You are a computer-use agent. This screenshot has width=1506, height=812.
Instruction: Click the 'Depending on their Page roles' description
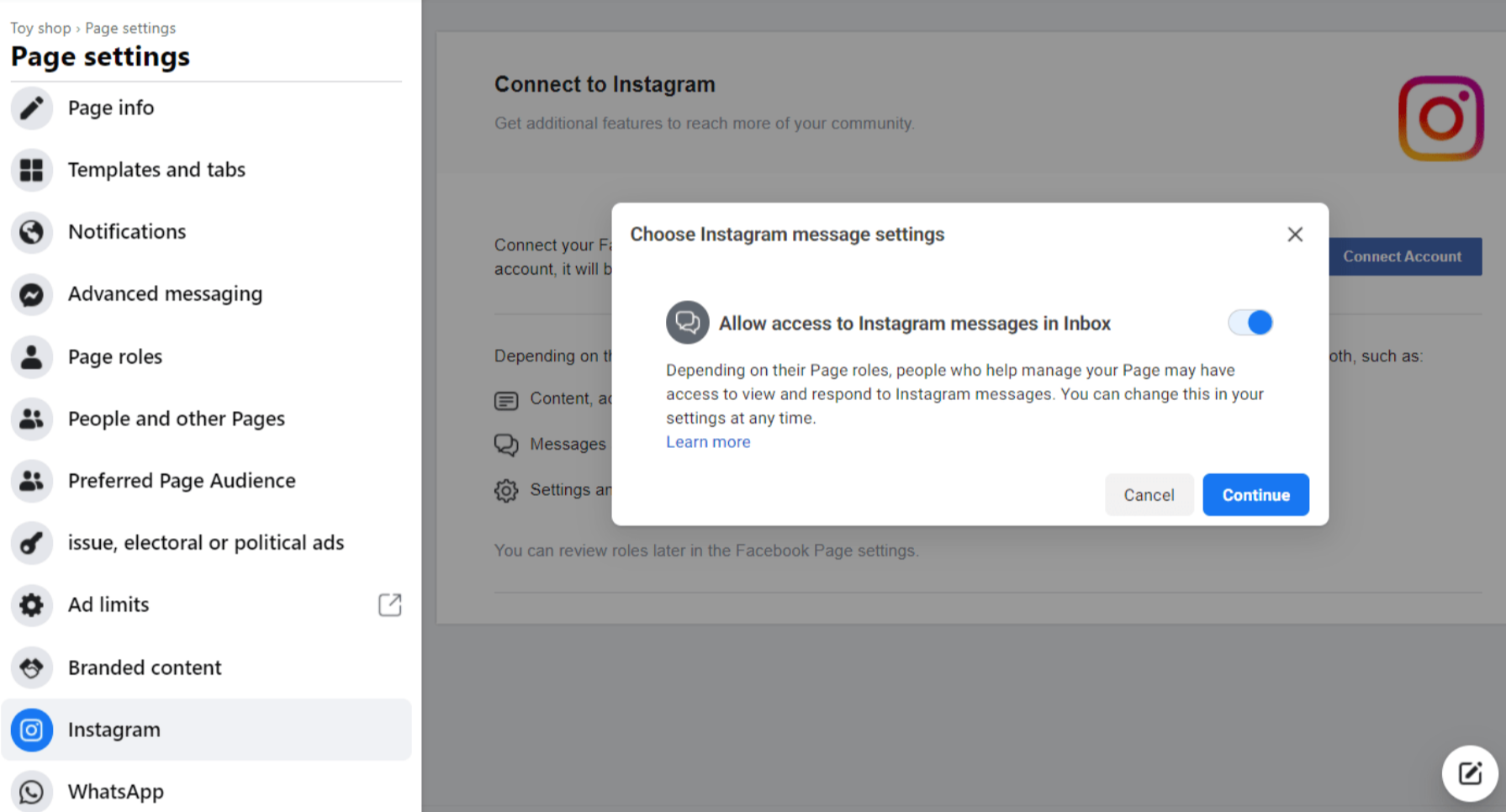point(964,394)
